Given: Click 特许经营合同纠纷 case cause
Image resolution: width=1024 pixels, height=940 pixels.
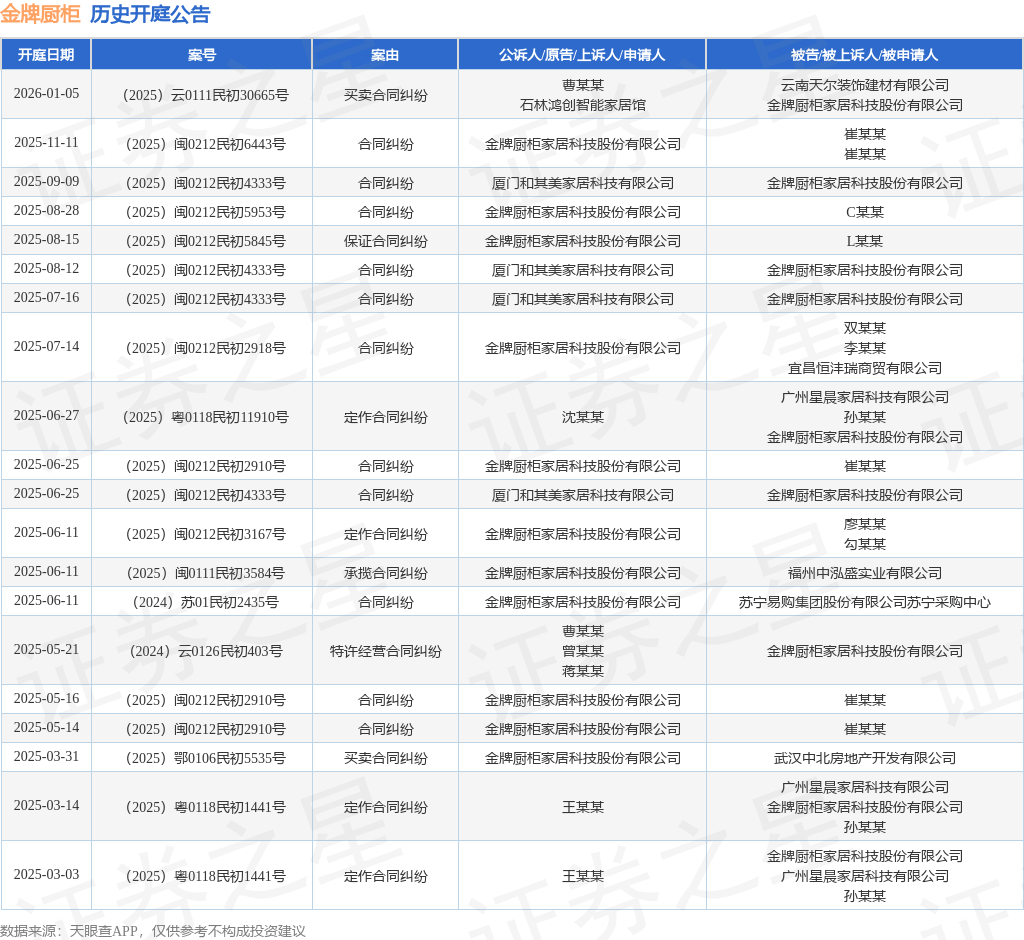Looking at the screenshot, I should pyautogui.click(x=385, y=651).
